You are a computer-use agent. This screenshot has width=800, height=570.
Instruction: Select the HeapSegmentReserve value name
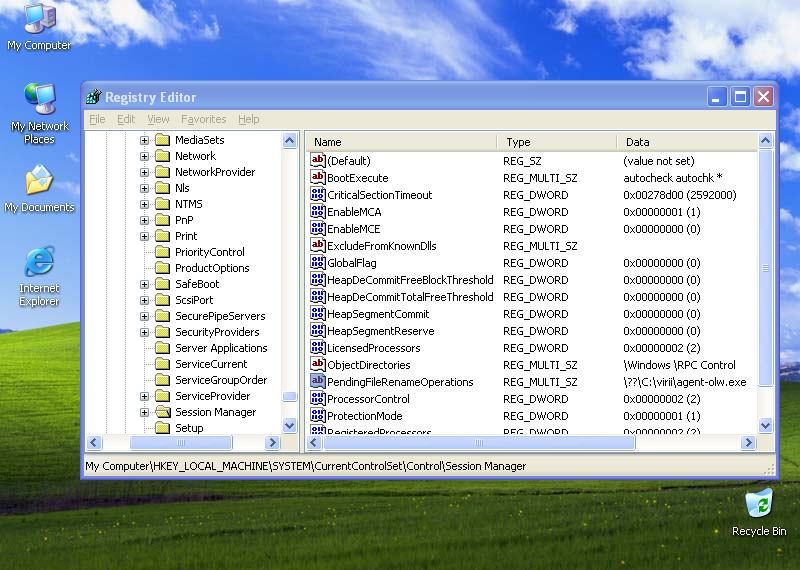[380, 331]
